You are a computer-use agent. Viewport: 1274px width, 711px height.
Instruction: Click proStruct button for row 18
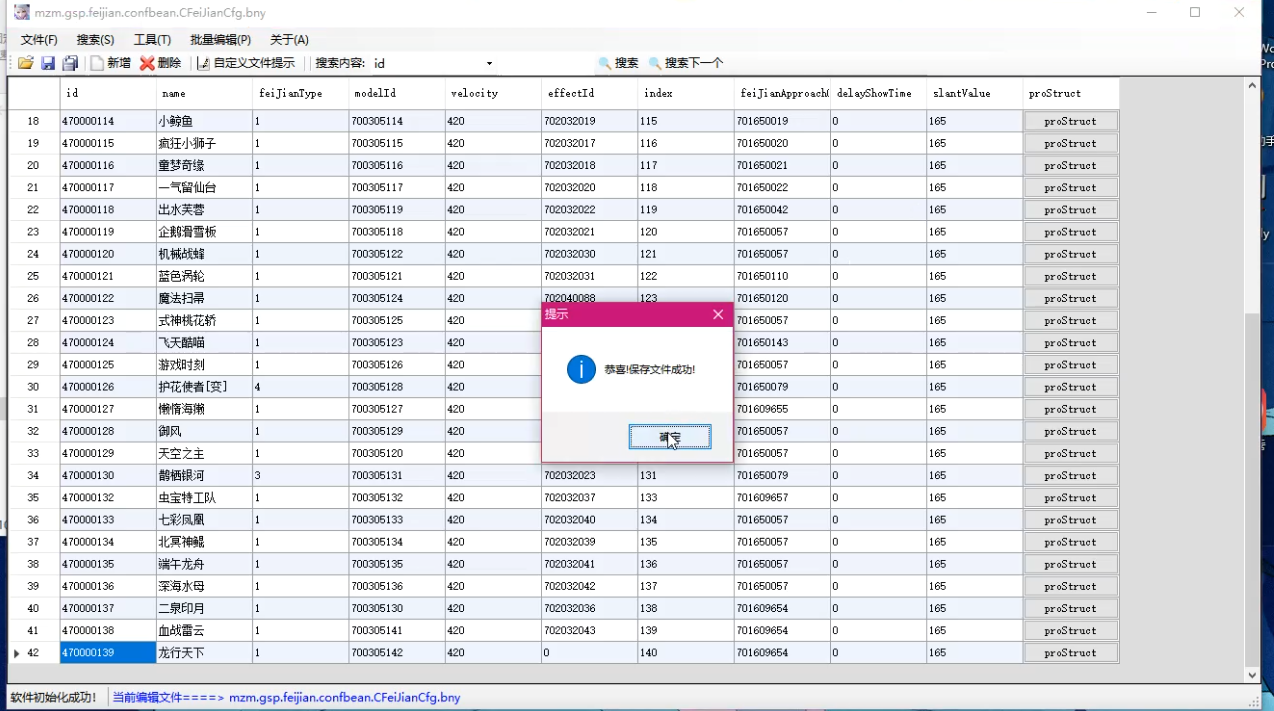pyautogui.click(x=1070, y=121)
